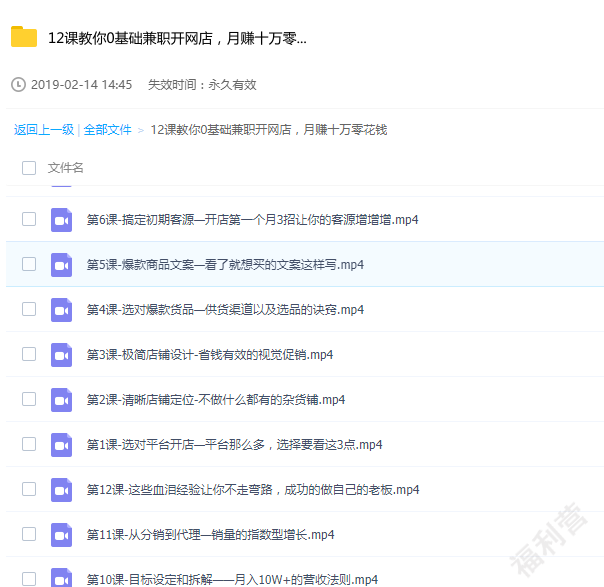Open video icon for 第1课 file

(x=61, y=445)
